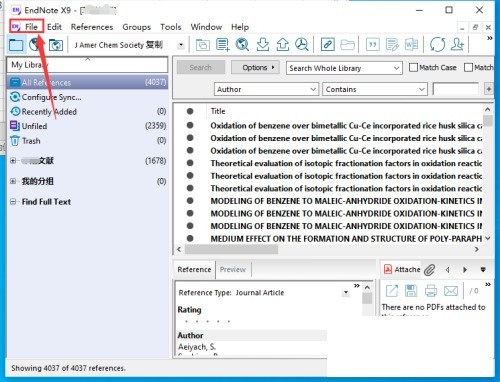Expand the 文献 group set with 1678 references
Viewport: 500px width, 382px height.
[13, 161]
